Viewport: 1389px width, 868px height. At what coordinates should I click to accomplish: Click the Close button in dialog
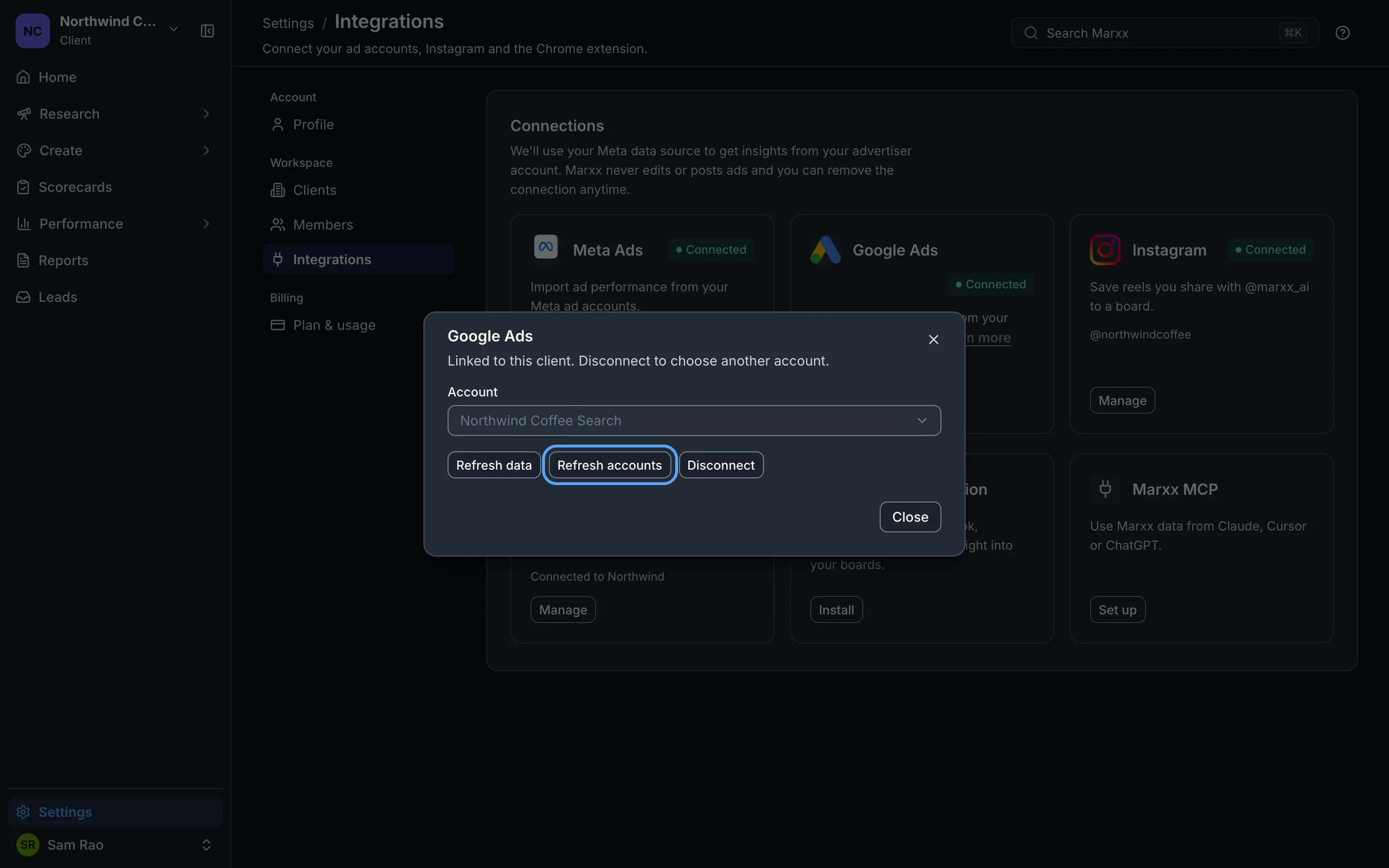[x=910, y=517]
